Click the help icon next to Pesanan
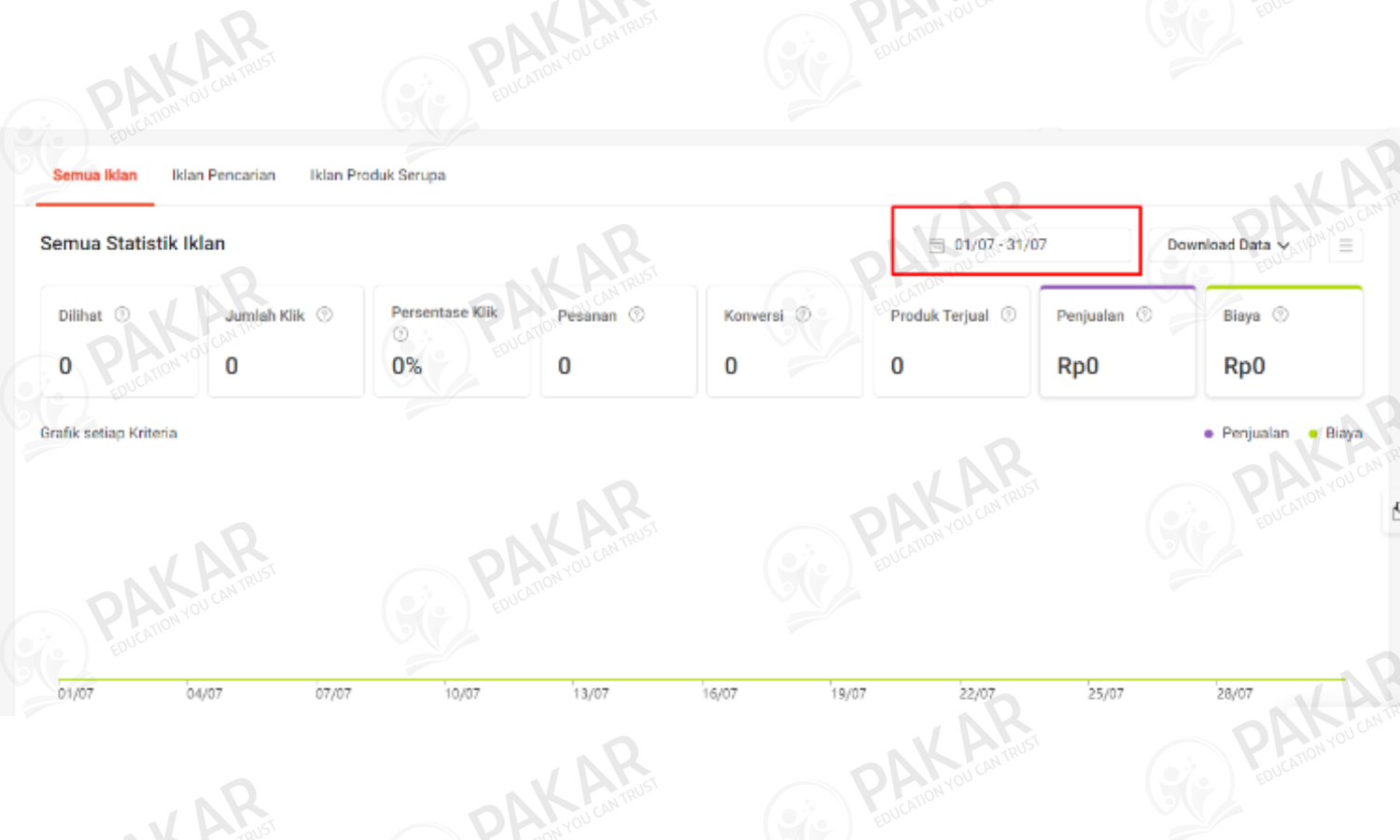Screen dimensions: 1400x840 (x=637, y=315)
